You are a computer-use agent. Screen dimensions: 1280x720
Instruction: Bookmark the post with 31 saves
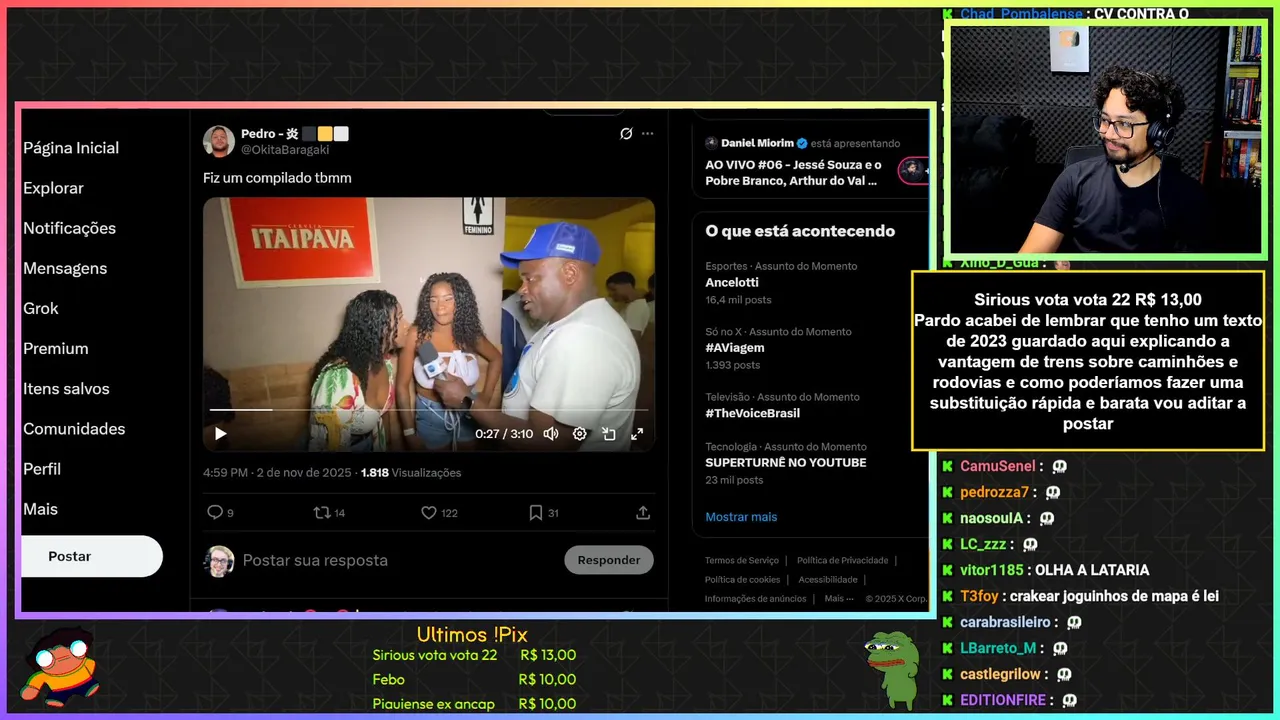544,512
